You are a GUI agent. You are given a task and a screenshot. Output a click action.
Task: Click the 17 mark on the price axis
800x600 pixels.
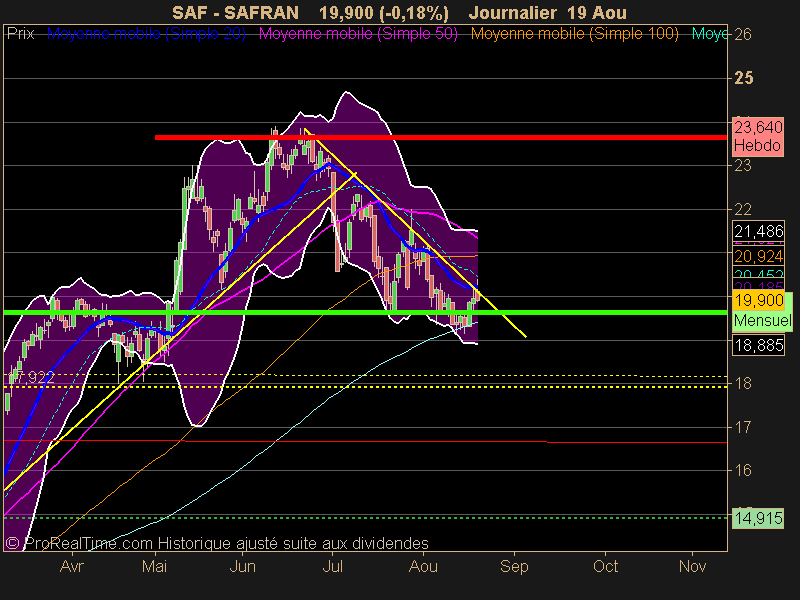point(743,427)
